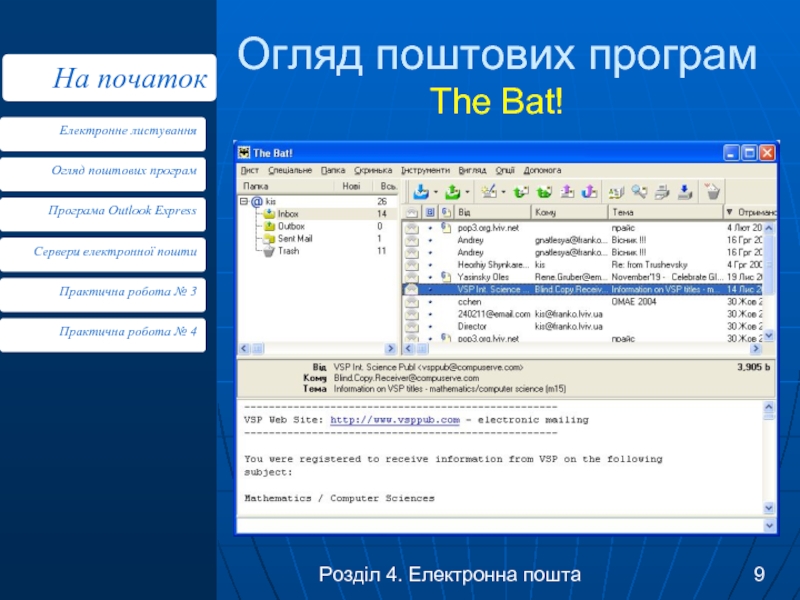Click the attachment column header icon
The image size is (800, 600).
pyautogui.click(x=446, y=212)
